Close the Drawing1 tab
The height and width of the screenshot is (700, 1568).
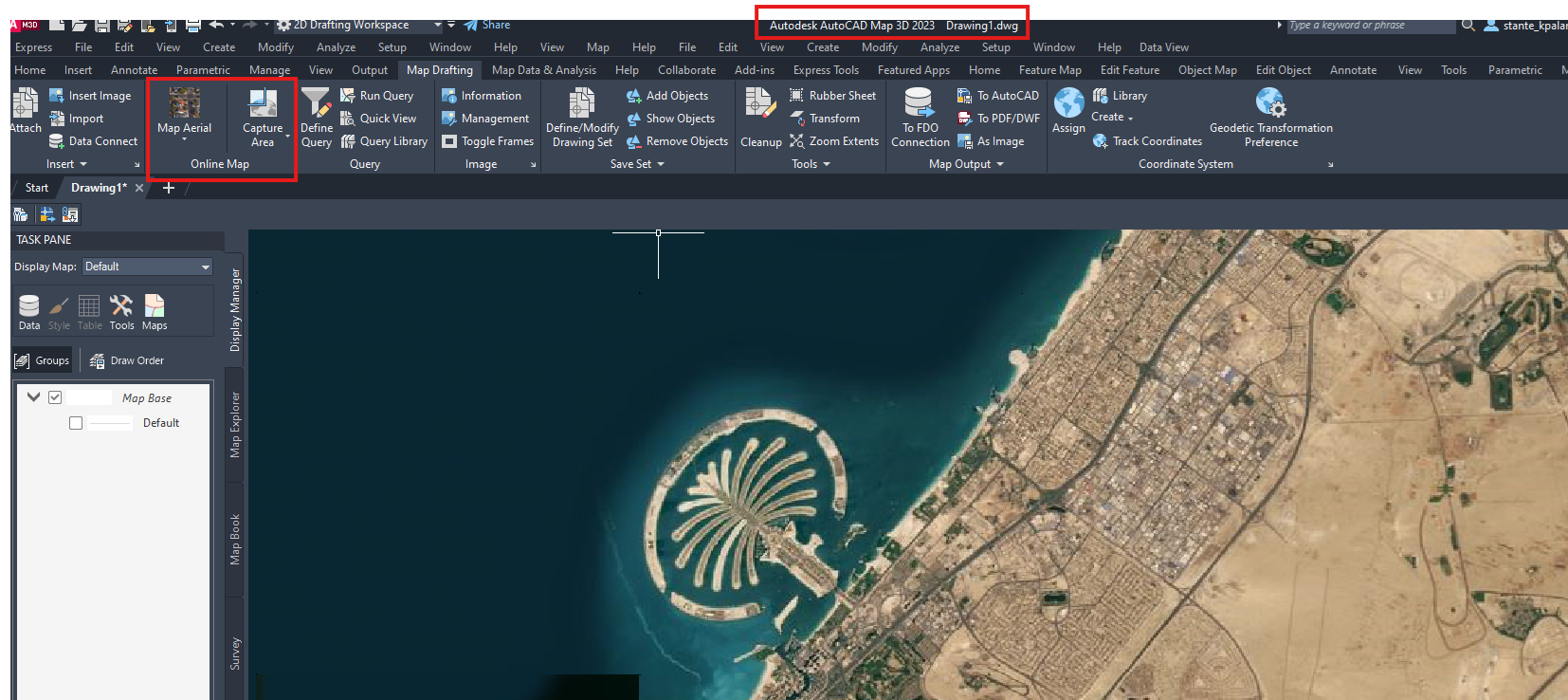139,188
